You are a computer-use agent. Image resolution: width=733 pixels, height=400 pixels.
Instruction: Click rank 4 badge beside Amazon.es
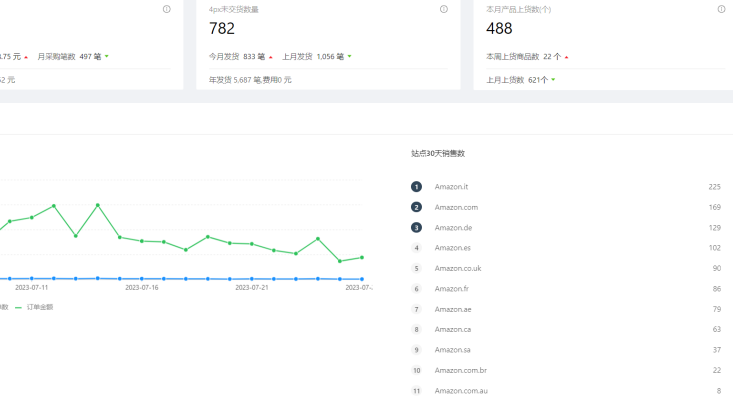pos(416,248)
